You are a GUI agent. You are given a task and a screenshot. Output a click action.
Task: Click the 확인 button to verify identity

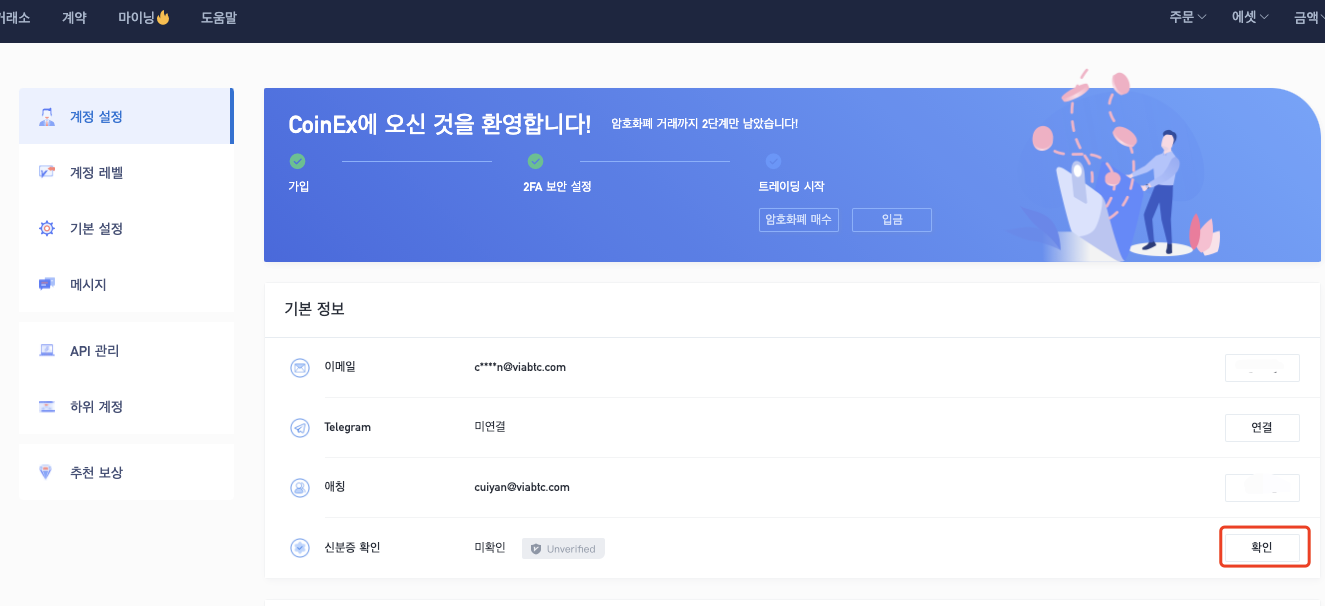point(1263,547)
